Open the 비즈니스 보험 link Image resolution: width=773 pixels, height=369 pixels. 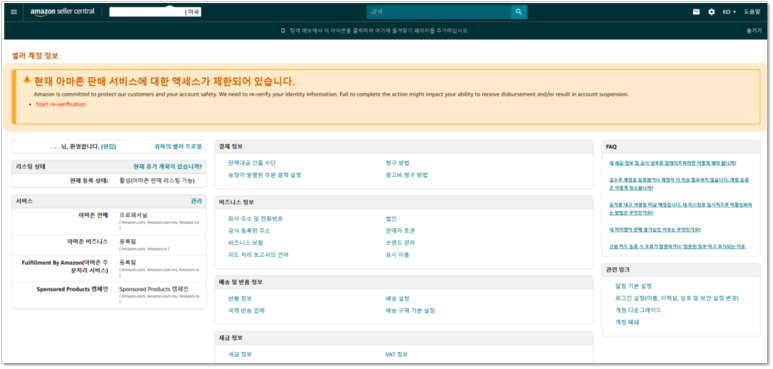[x=246, y=243]
